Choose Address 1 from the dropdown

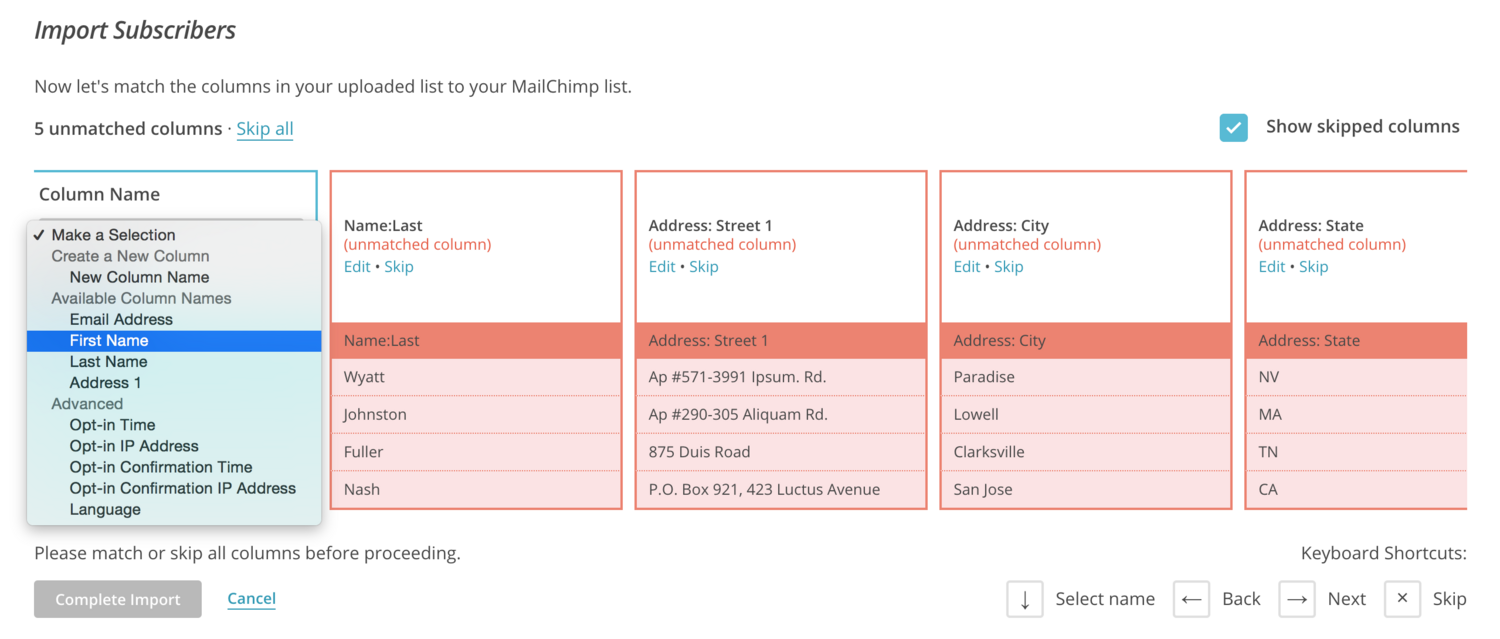point(105,383)
